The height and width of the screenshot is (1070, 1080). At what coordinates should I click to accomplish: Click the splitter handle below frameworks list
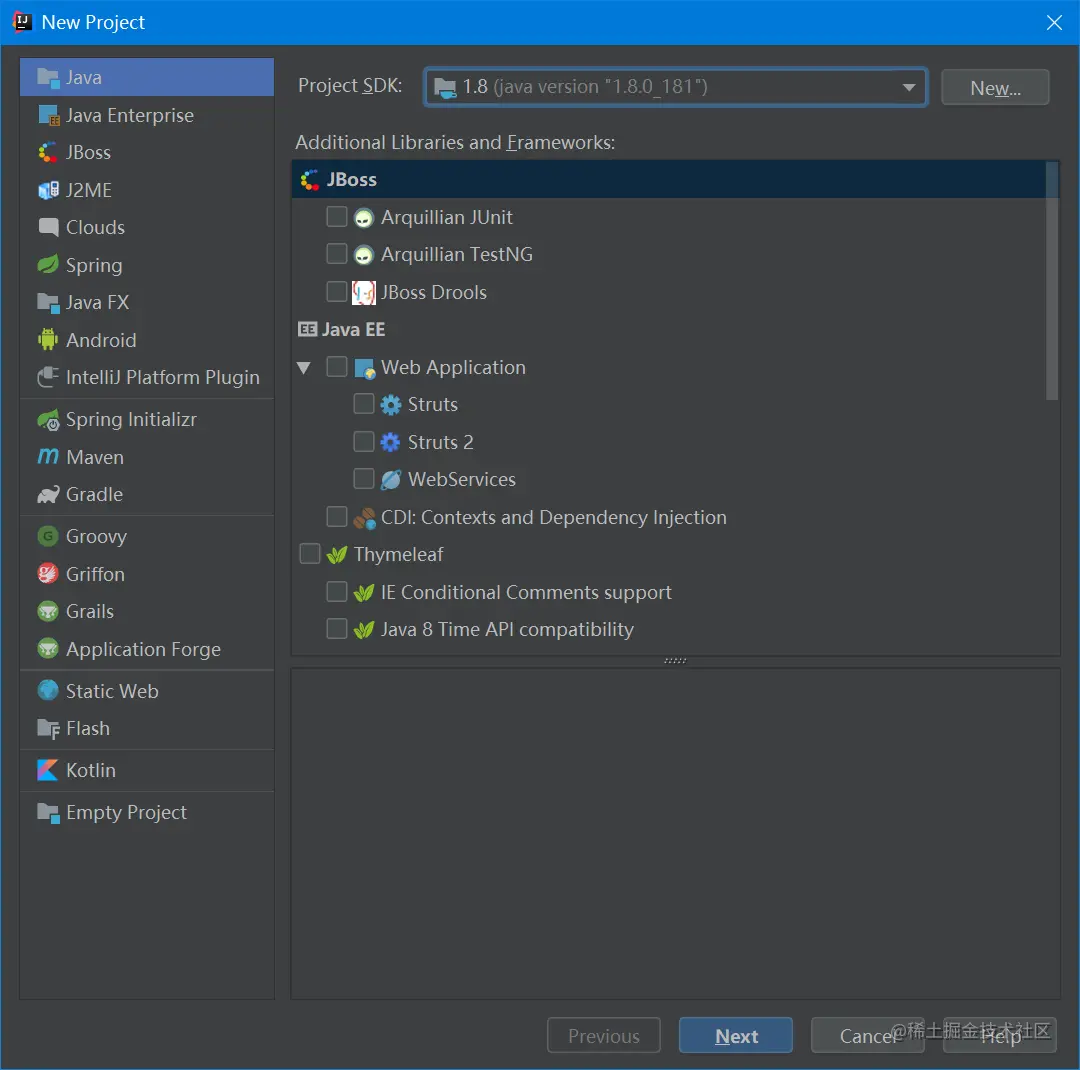[675, 661]
